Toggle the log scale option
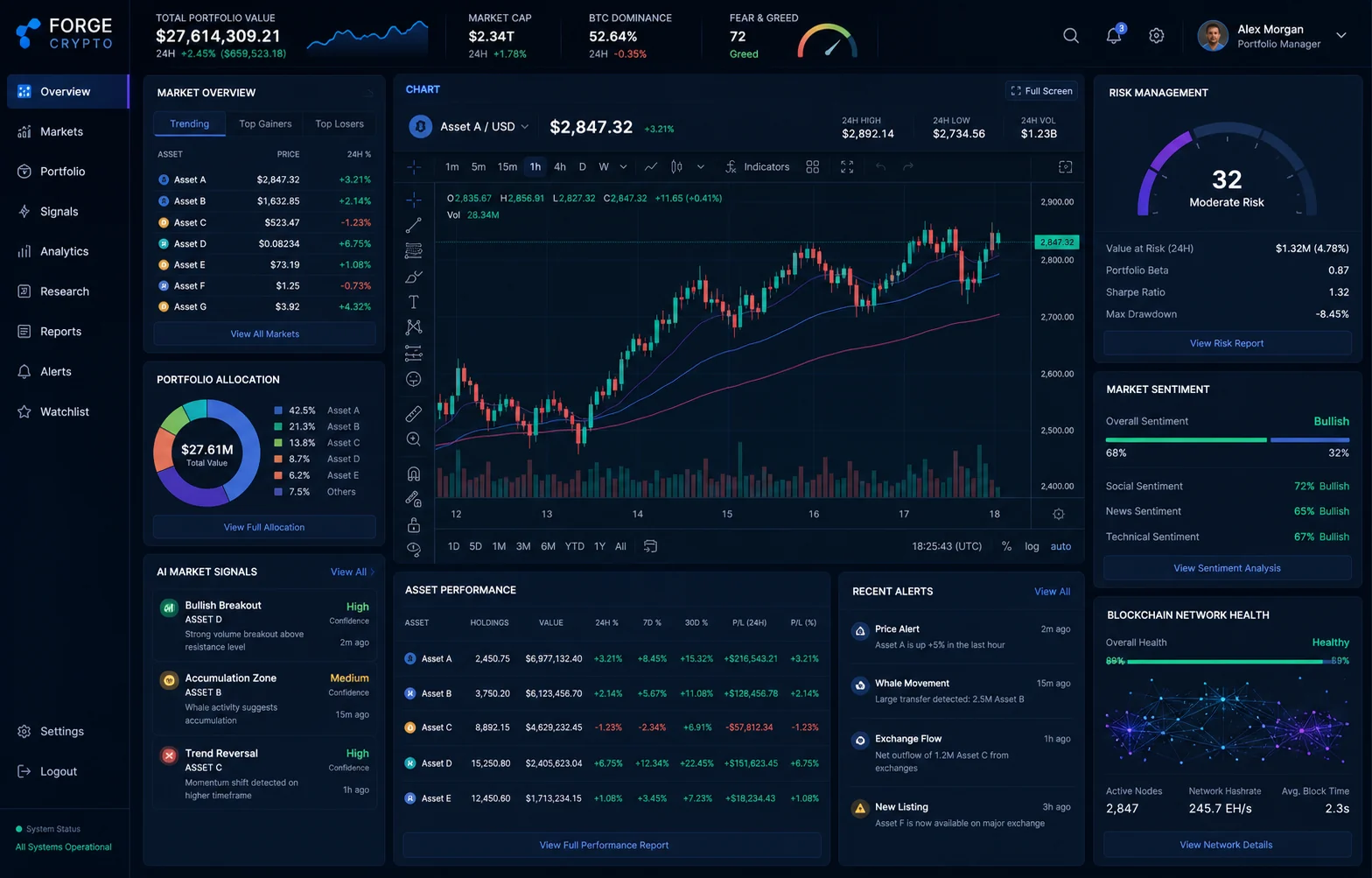1372x878 pixels. [1032, 546]
